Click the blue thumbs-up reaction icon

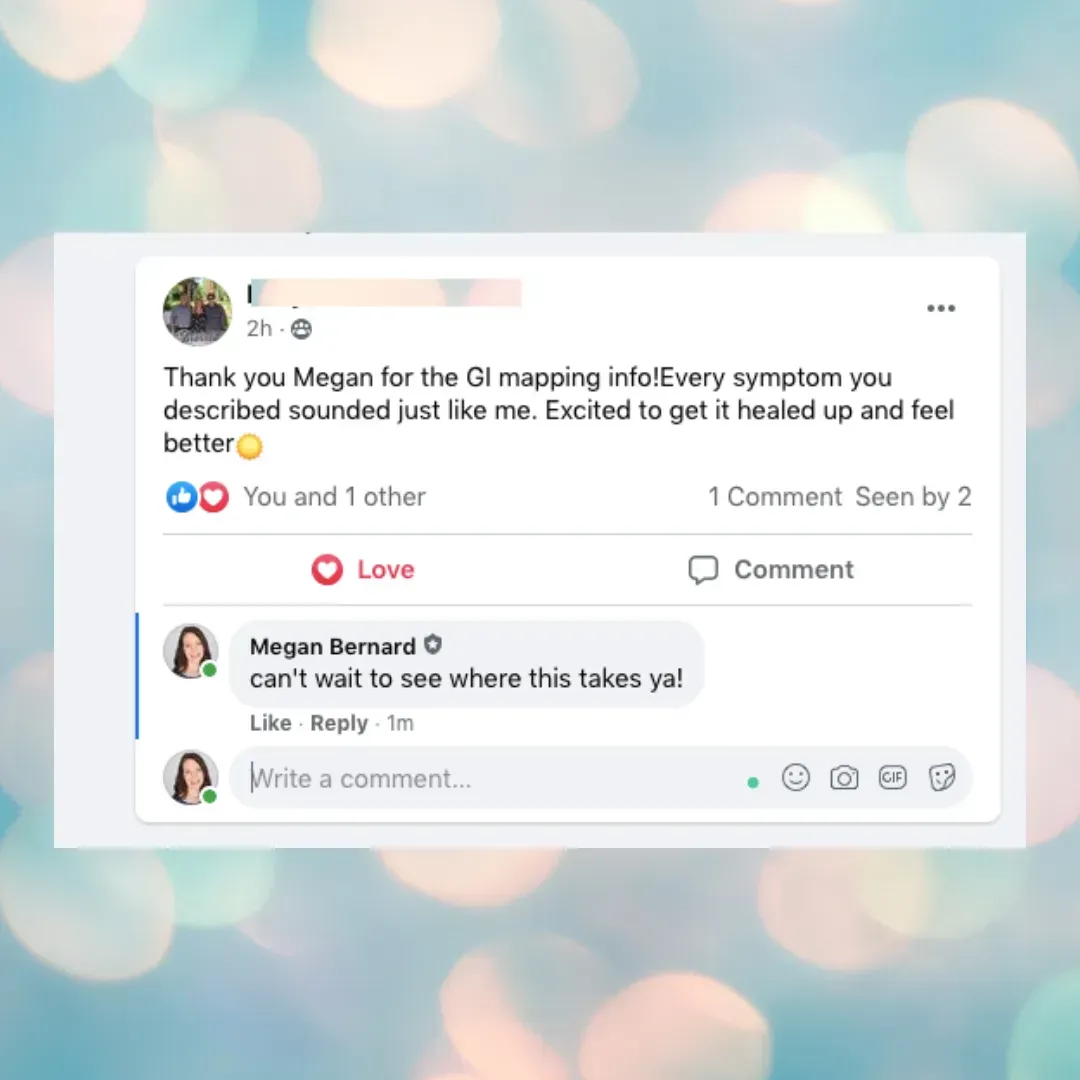[182, 497]
